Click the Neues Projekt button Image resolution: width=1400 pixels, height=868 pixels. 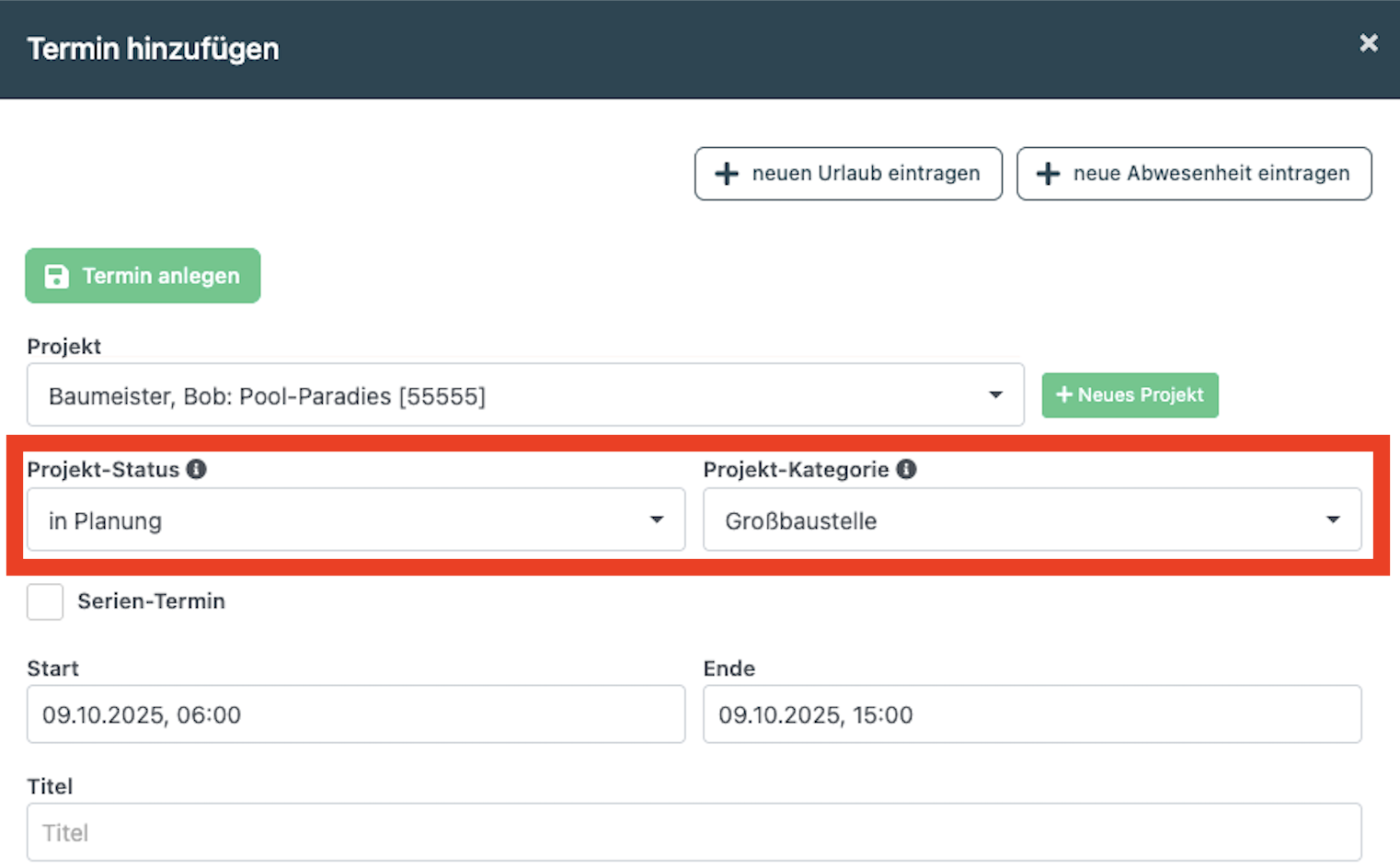point(1130,395)
